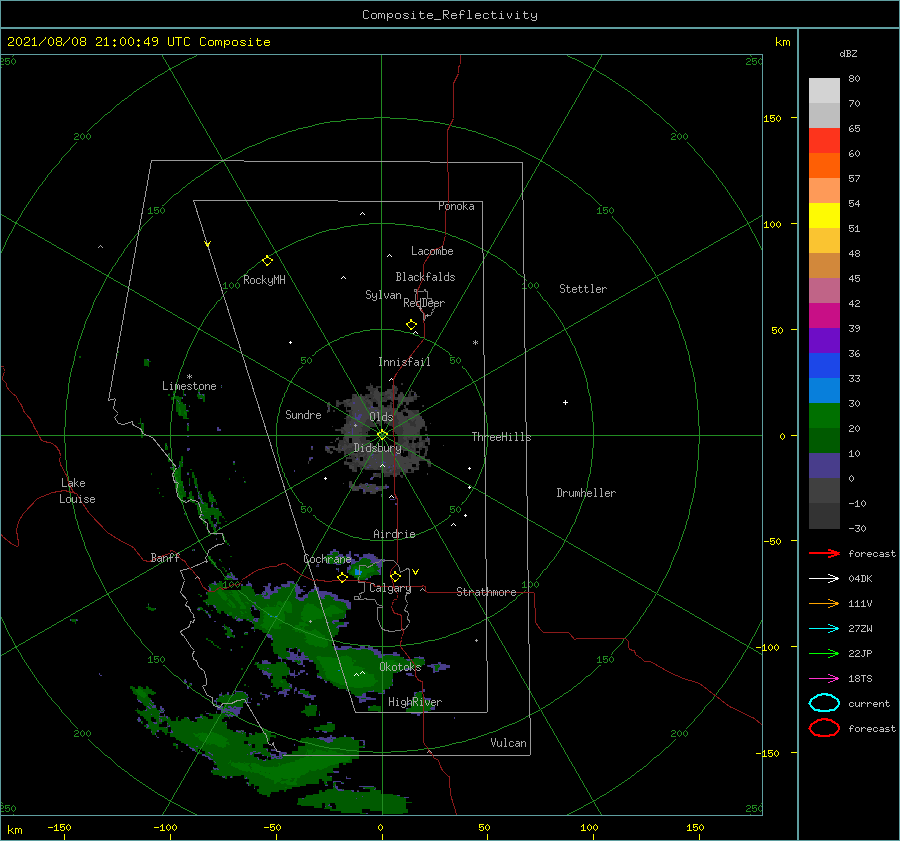Viewport: 900px width, 841px height.
Task: Click the Didsbury label
Action: click(x=377, y=448)
